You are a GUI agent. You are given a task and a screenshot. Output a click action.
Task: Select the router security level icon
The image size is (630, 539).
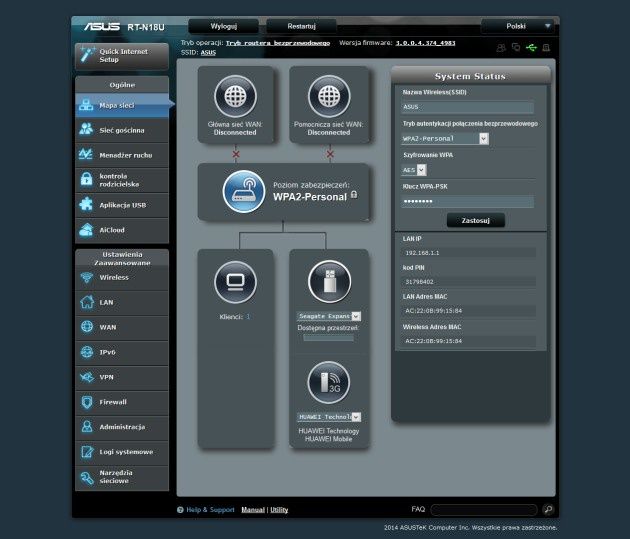coord(244,192)
